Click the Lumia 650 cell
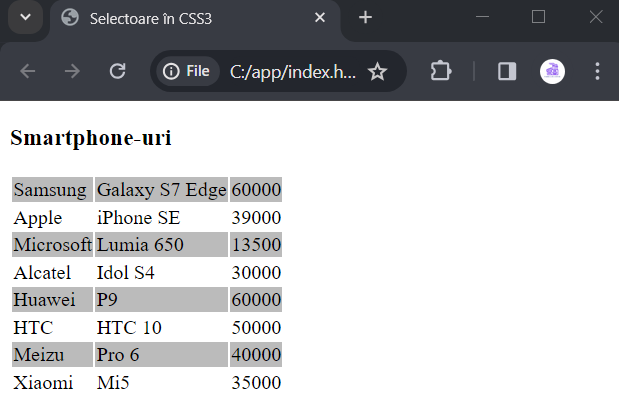Screen dimensions: 619x403 tap(161, 244)
